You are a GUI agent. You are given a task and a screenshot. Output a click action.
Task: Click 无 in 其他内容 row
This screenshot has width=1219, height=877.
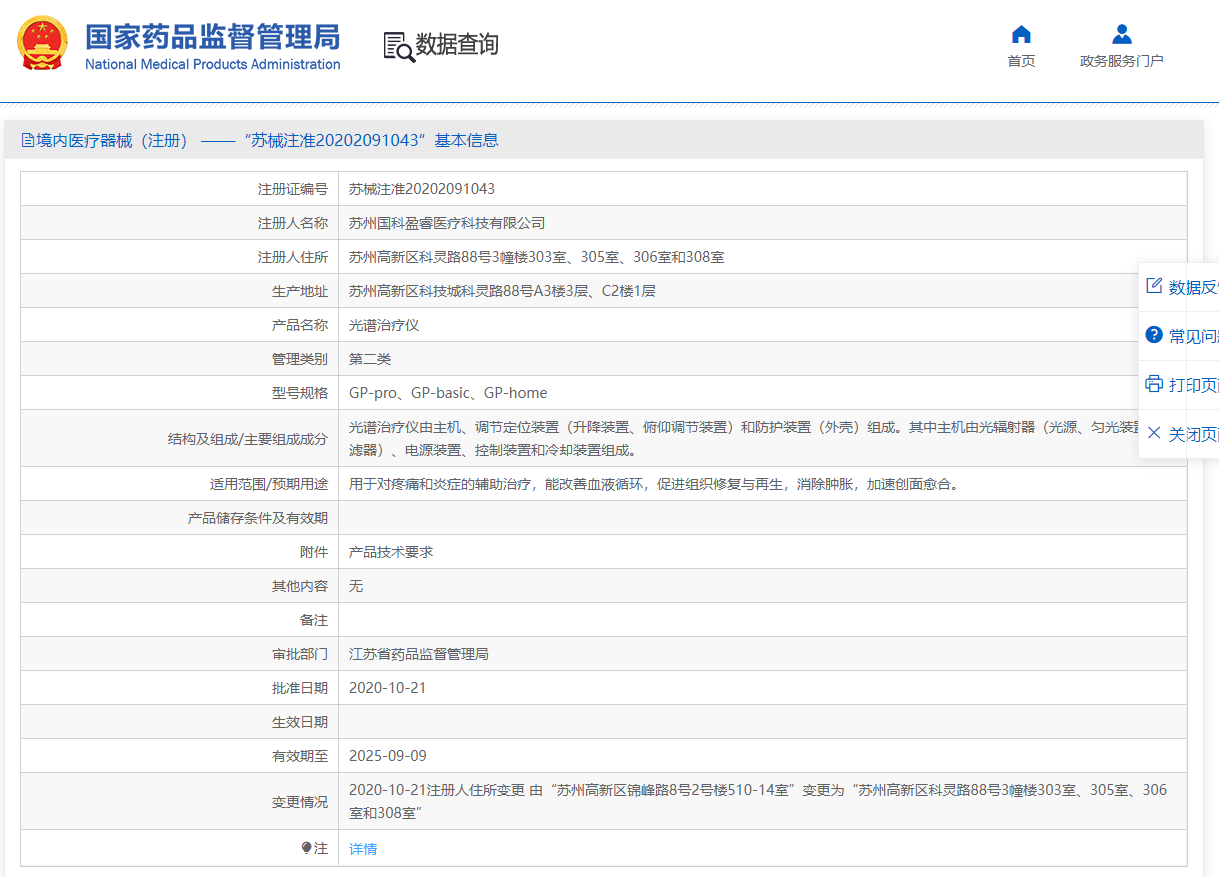click(x=356, y=586)
